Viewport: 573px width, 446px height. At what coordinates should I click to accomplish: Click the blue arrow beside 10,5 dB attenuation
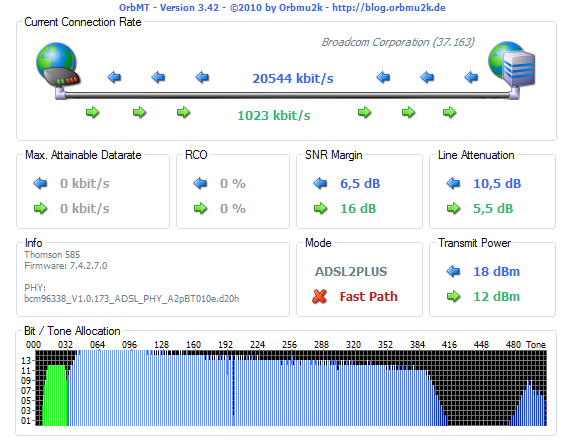453,183
